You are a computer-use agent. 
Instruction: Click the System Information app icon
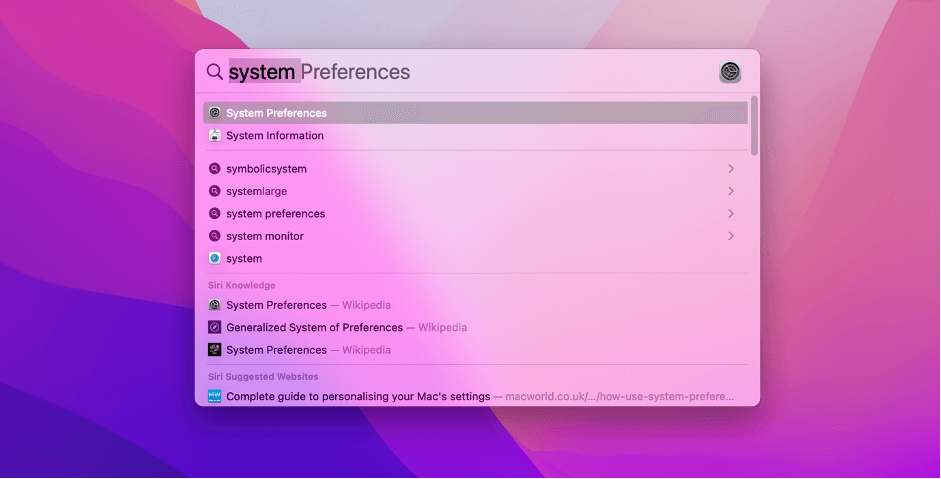tap(214, 136)
